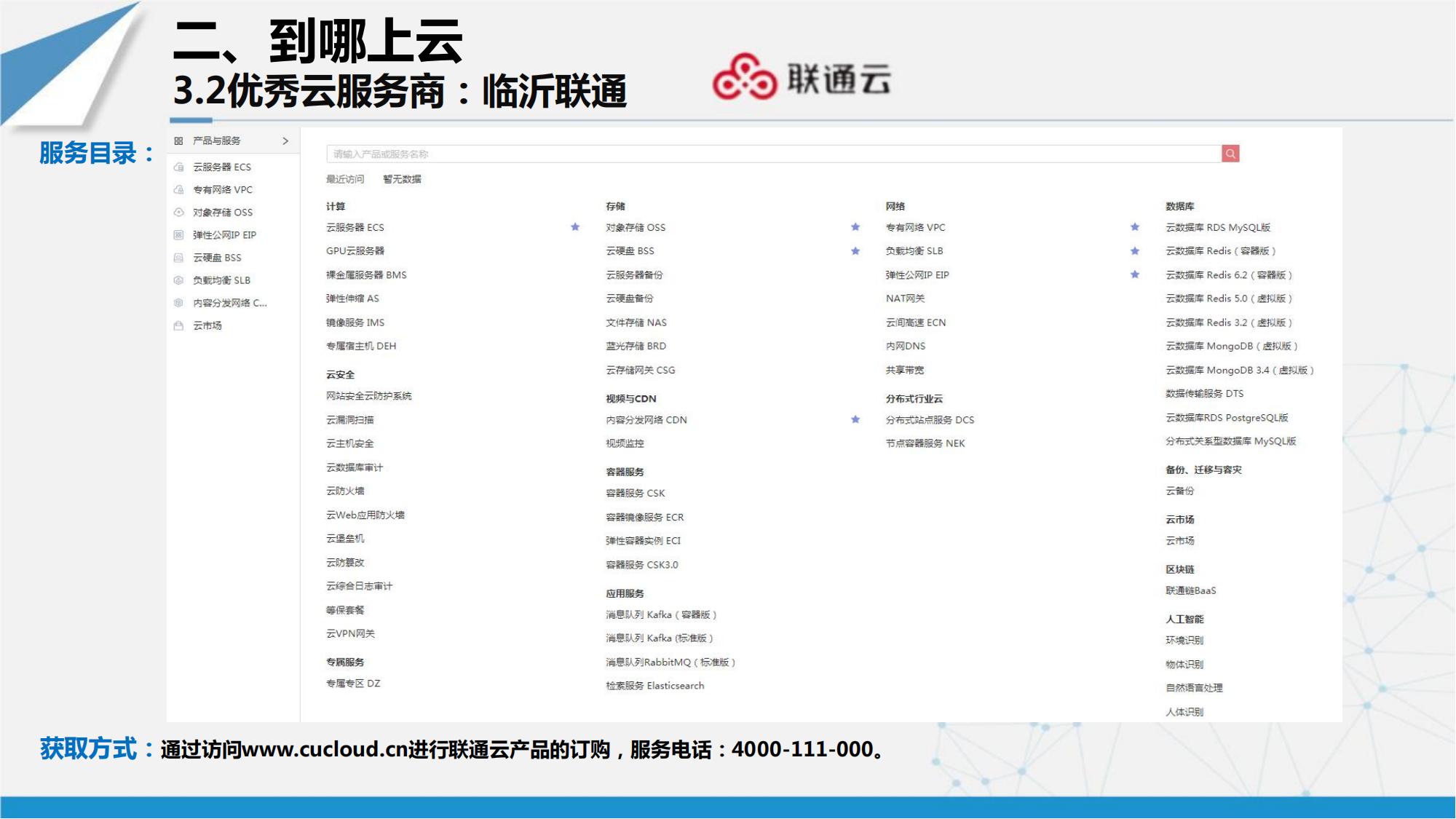
Task: Click the 云服务器 ECS sidebar icon
Action: (178, 167)
